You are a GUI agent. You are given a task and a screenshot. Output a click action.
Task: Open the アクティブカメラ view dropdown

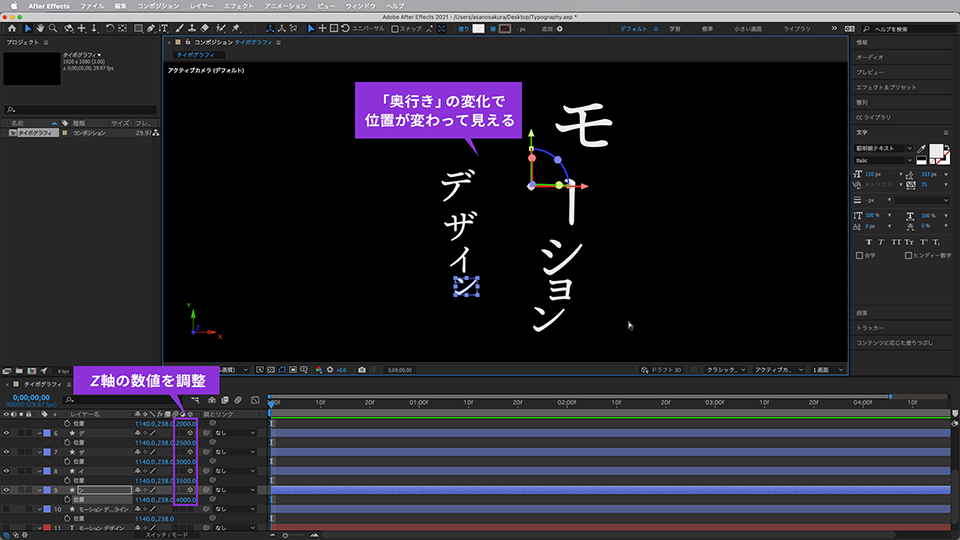(x=778, y=370)
